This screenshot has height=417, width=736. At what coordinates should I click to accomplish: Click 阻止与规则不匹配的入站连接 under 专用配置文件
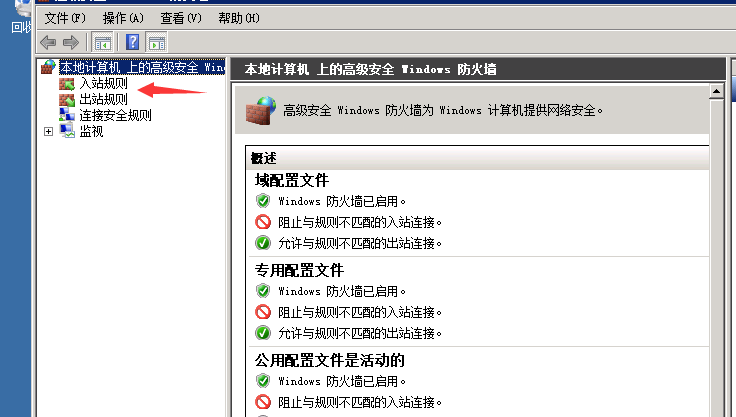(x=360, y=312)
